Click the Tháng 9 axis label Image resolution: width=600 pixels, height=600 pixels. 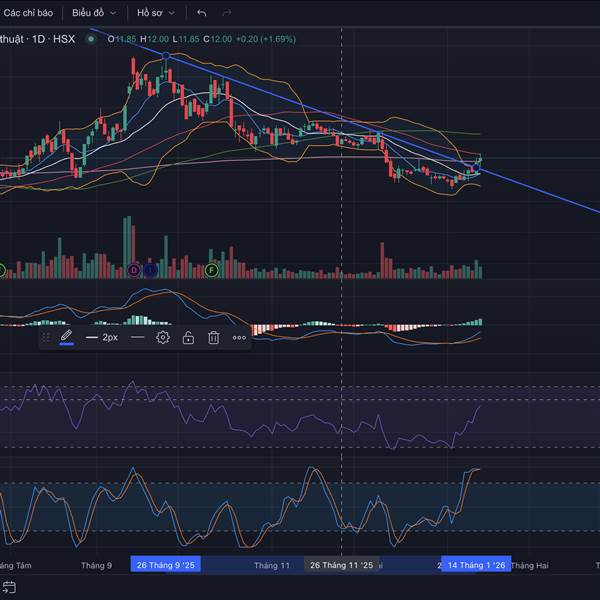96,565
